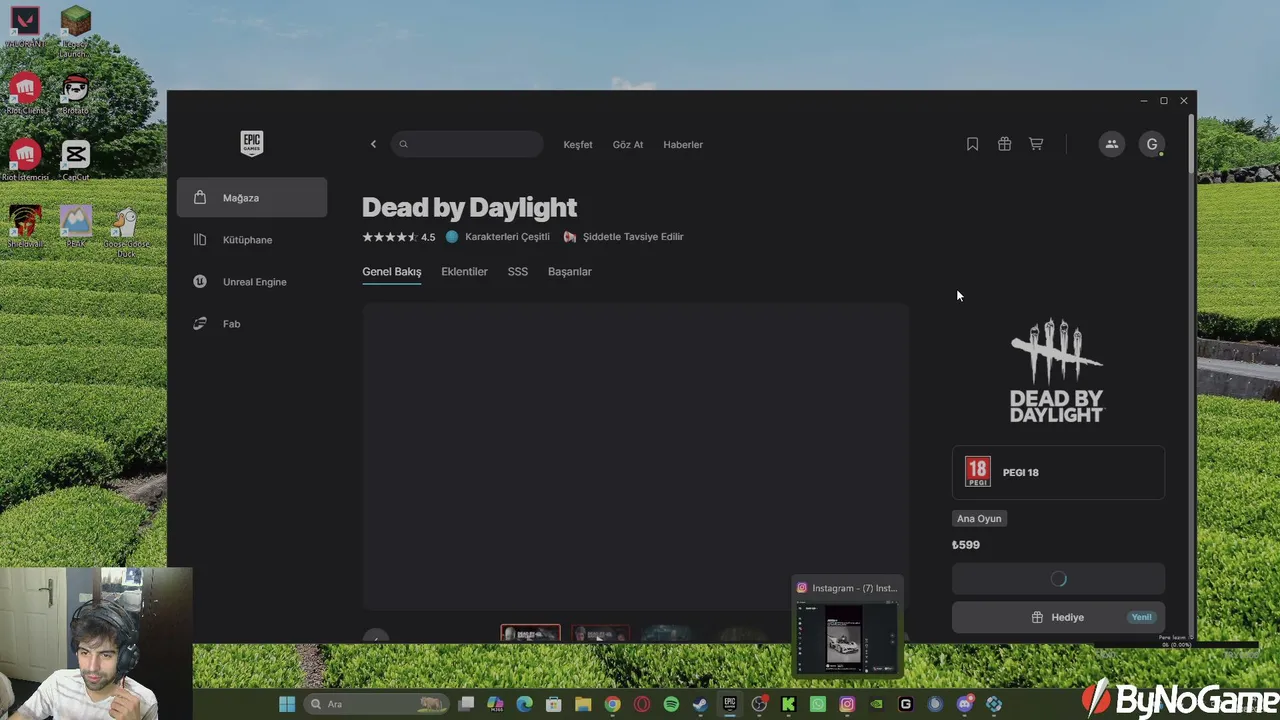Click the 4.5 star rating

(398, 237)
